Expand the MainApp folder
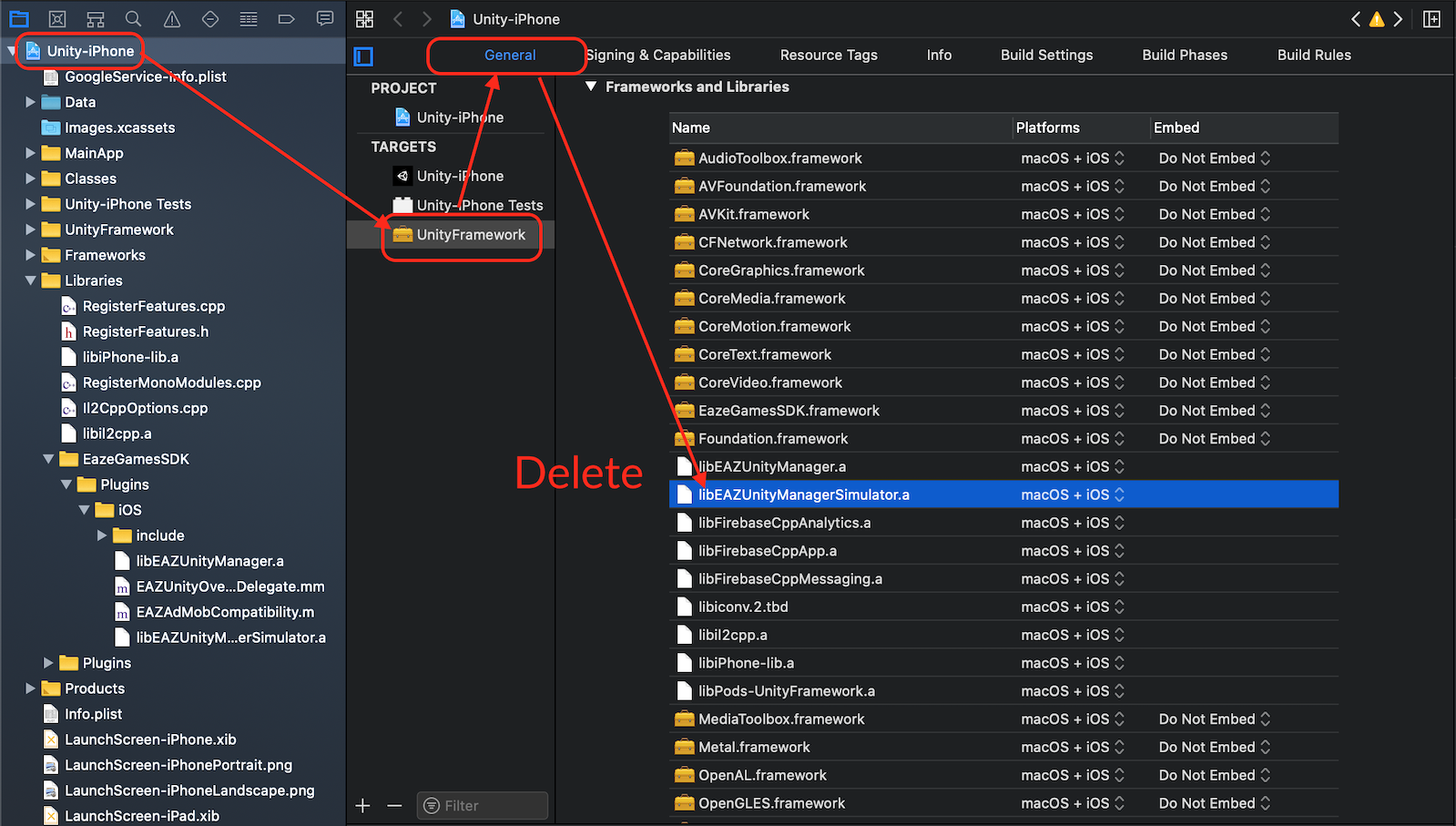 [30, 153]
